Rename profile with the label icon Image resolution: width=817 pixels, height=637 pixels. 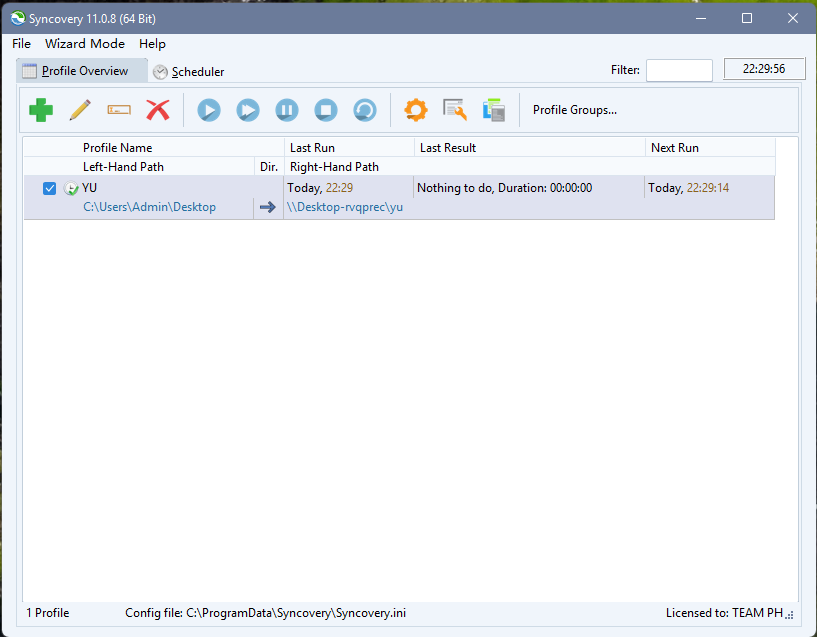coord(119,110)
